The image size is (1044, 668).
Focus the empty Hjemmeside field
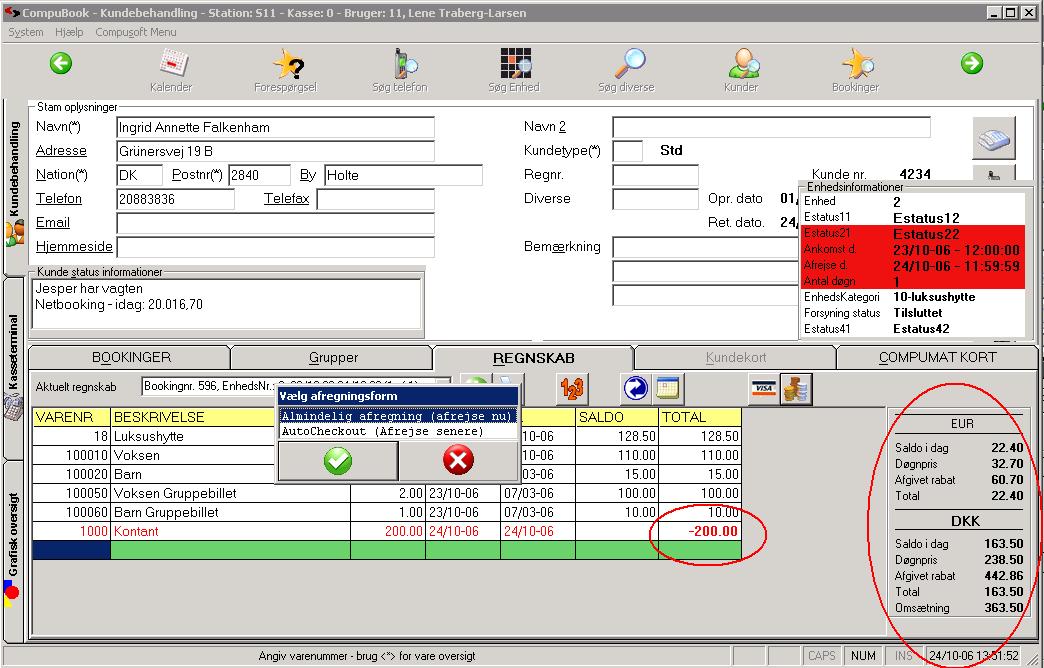(x=275, y=247)
